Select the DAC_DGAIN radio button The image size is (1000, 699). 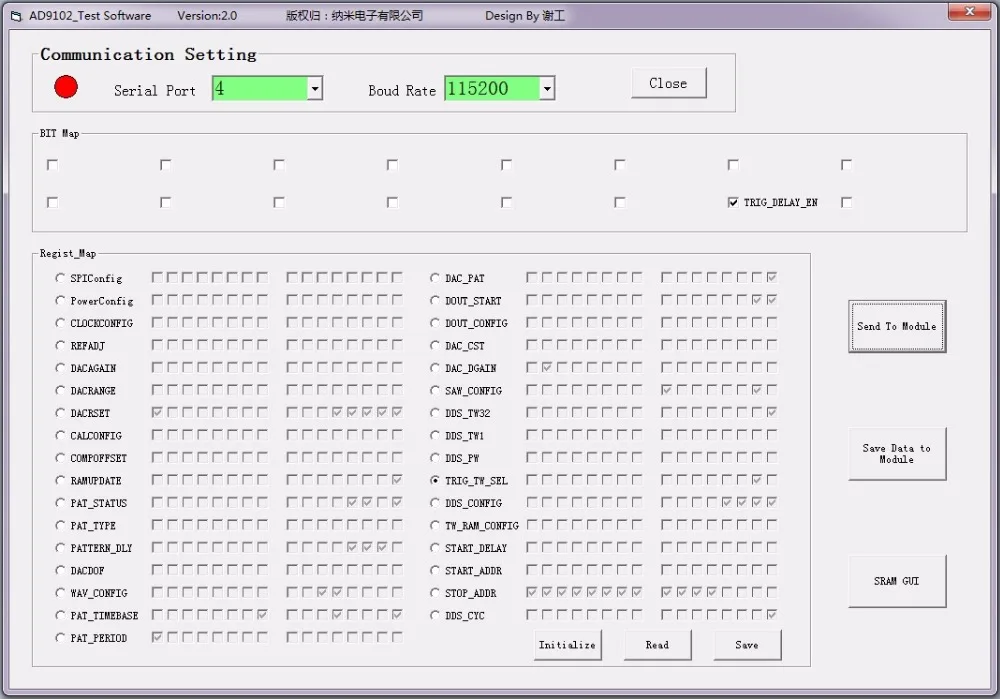435,368
